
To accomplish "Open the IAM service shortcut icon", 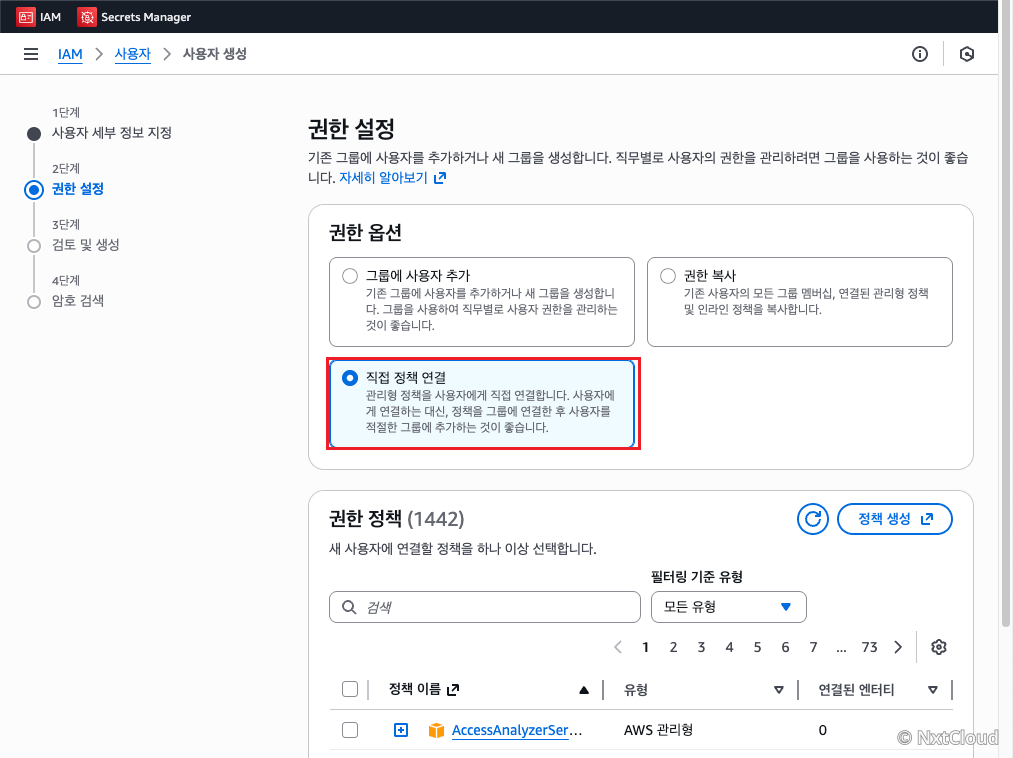I will 26,17.
